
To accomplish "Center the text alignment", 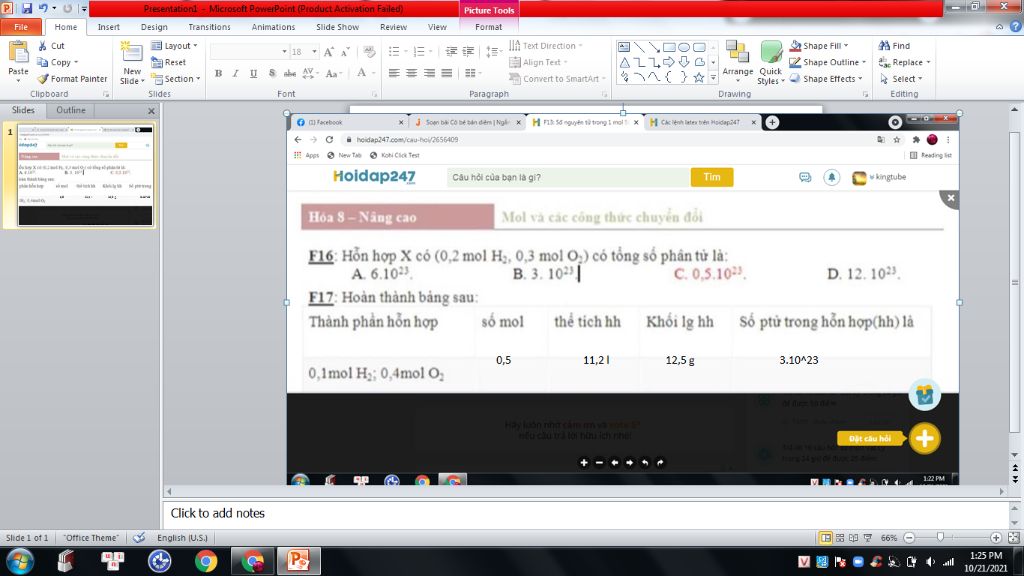I will click(x=411, y=73).
